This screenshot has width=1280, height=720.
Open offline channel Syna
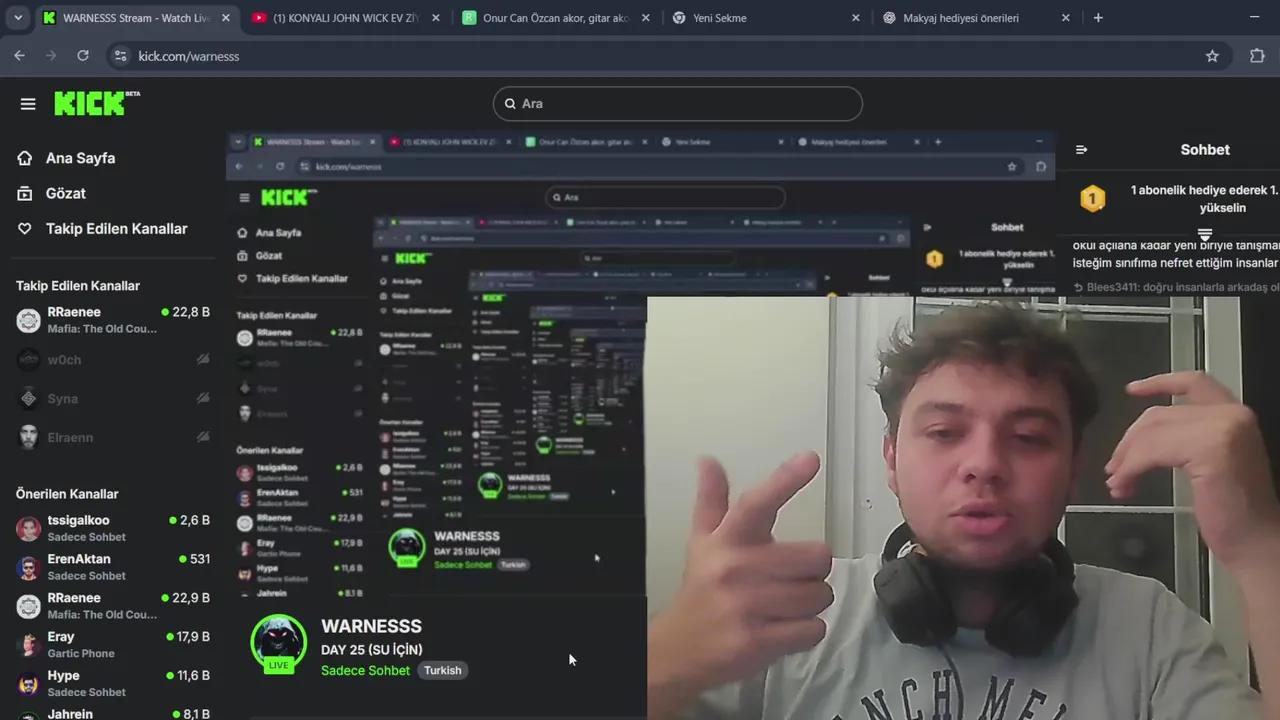coord(113,398)
